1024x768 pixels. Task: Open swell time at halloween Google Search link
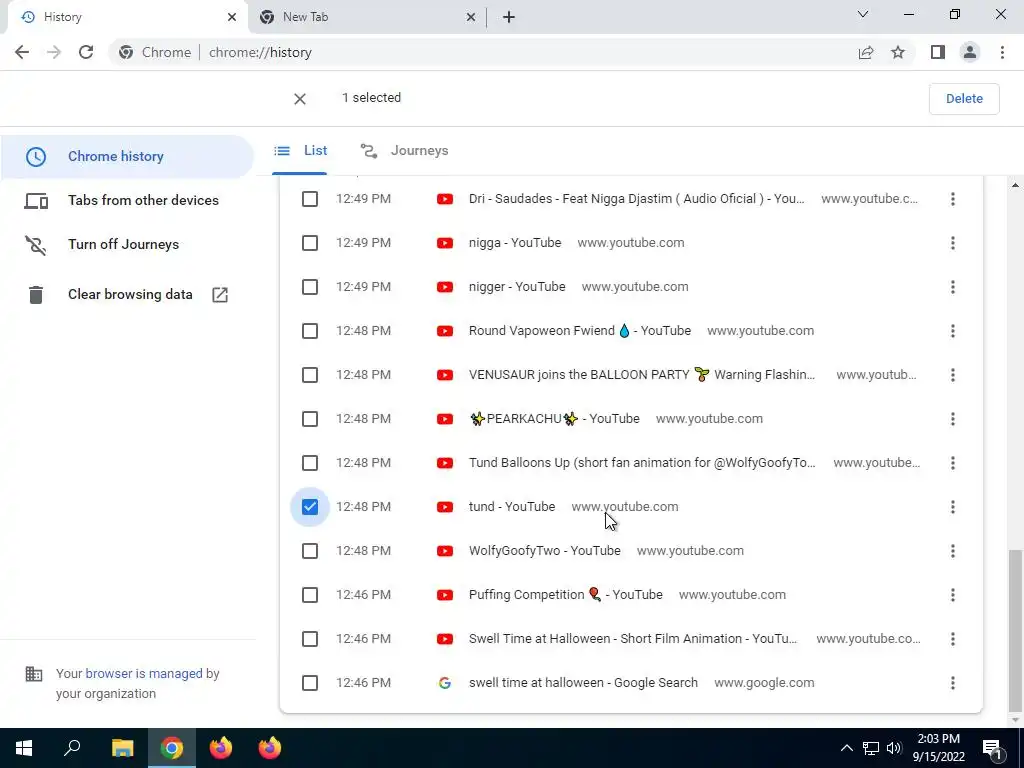pyautogui.click(x=583, y=683)
